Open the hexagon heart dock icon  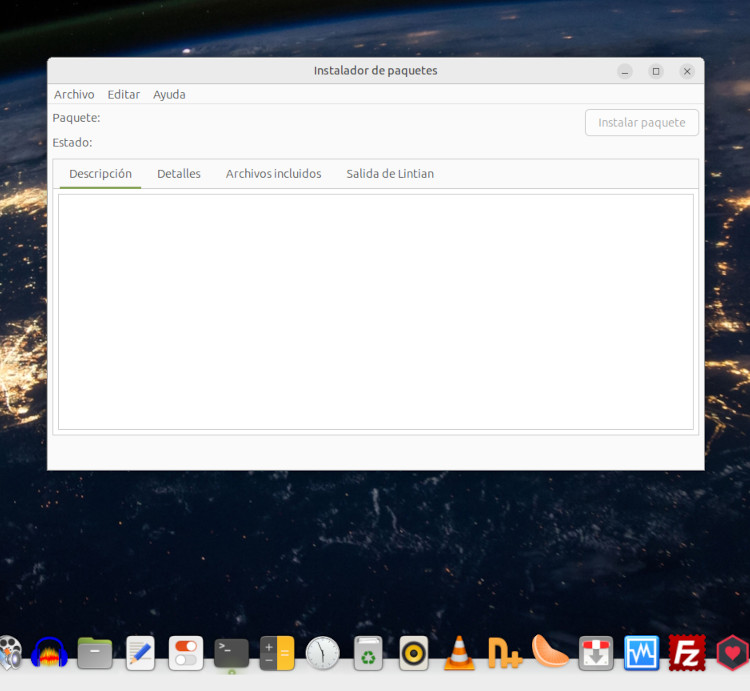tap(732, 653)
